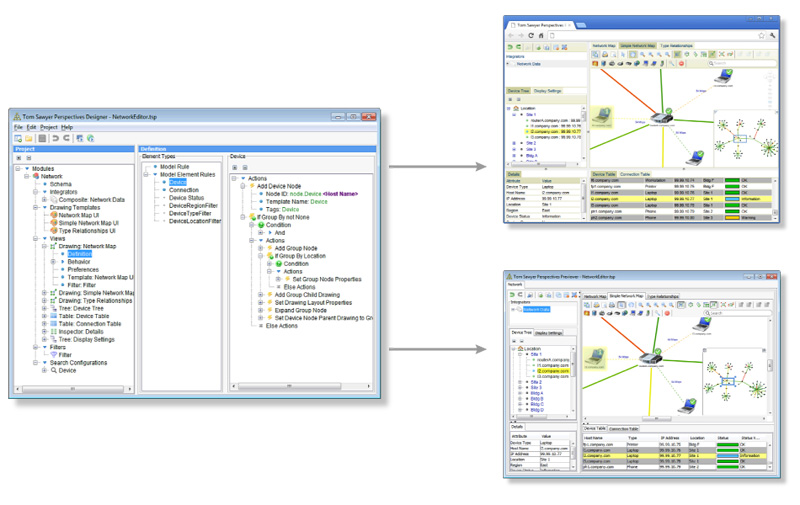800x505 pixels.
Task: Click Bldg D in Previewer Device Tree
Action: [537, 410]
